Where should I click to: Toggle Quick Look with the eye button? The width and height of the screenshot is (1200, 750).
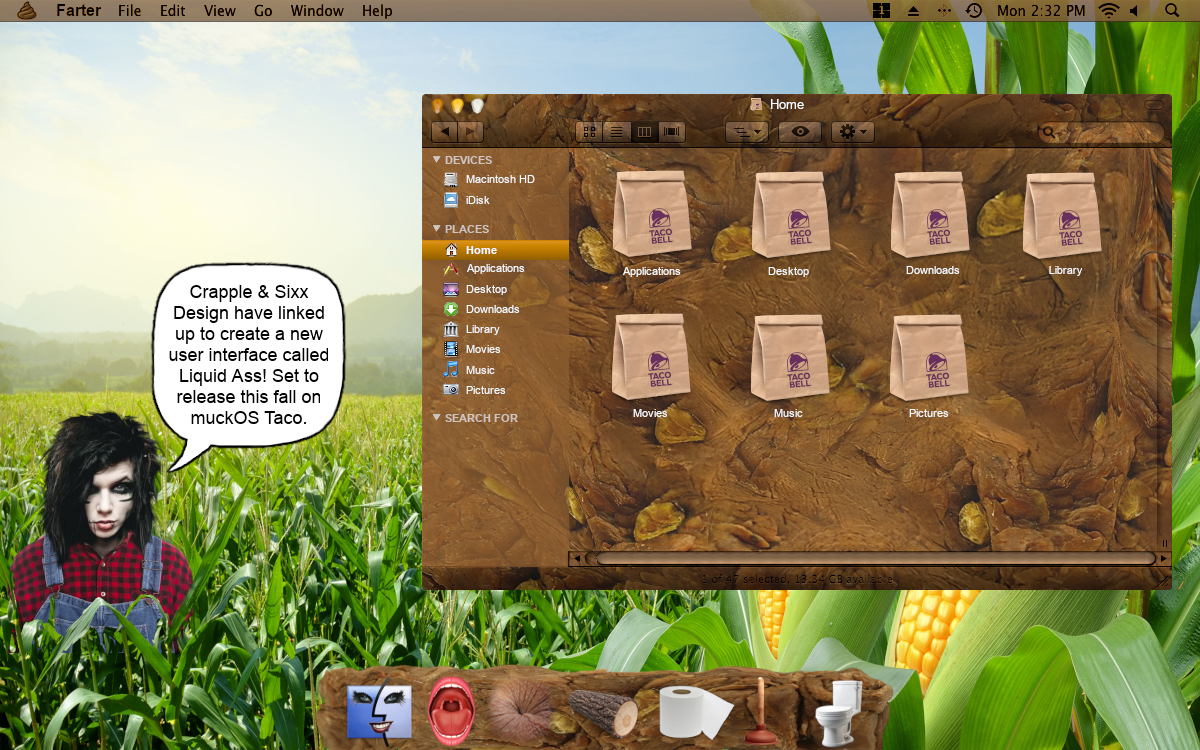pyautogui.click(x=799, y=132)
